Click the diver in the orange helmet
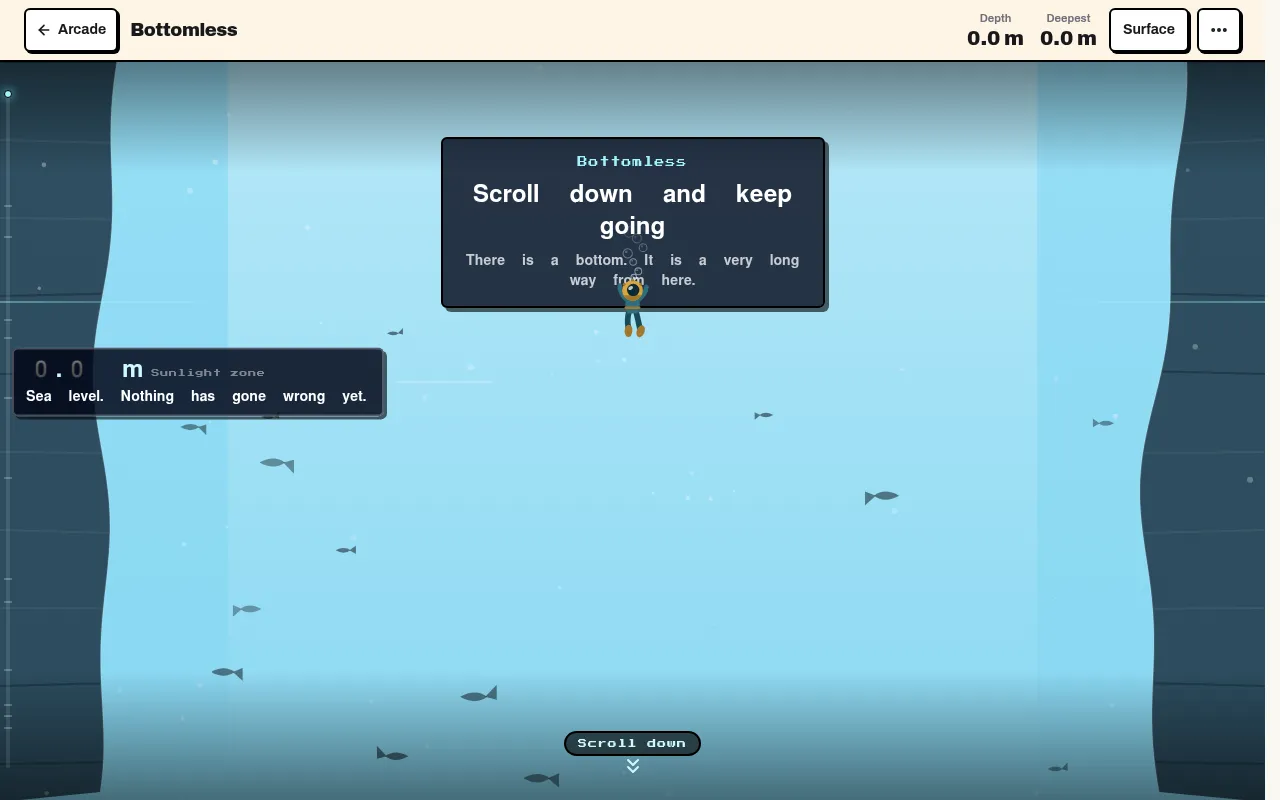Image resolution: width=1280 pixels, height=800 pixels. coord(633,307)
